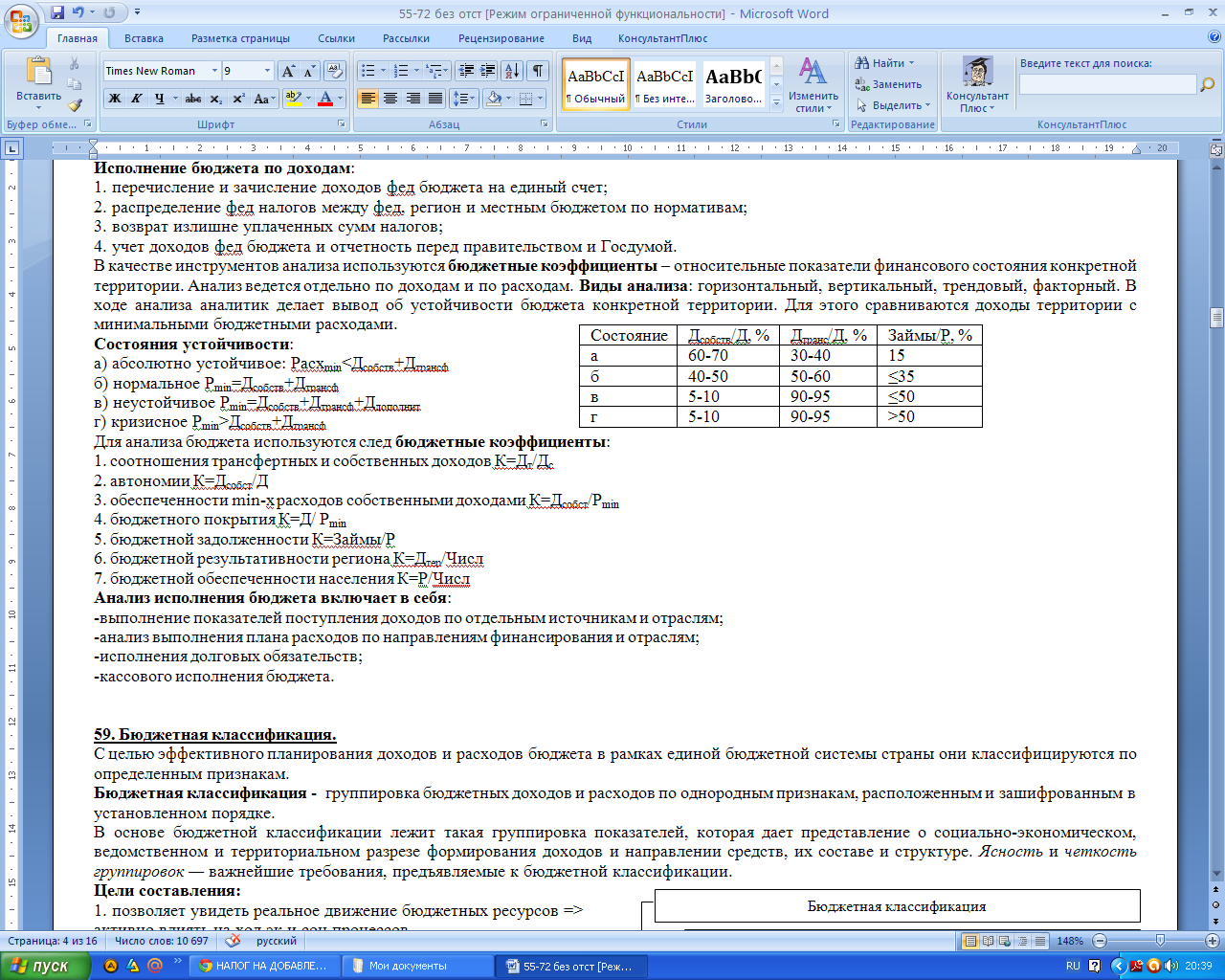
Task: Click the Найти button
Action: tap(885, 63)
